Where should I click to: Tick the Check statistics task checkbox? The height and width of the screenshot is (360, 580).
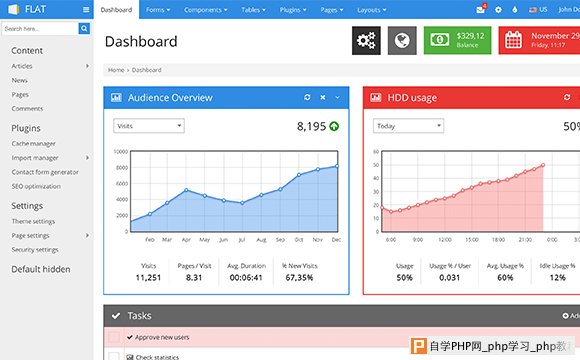[x=114, y=356]
